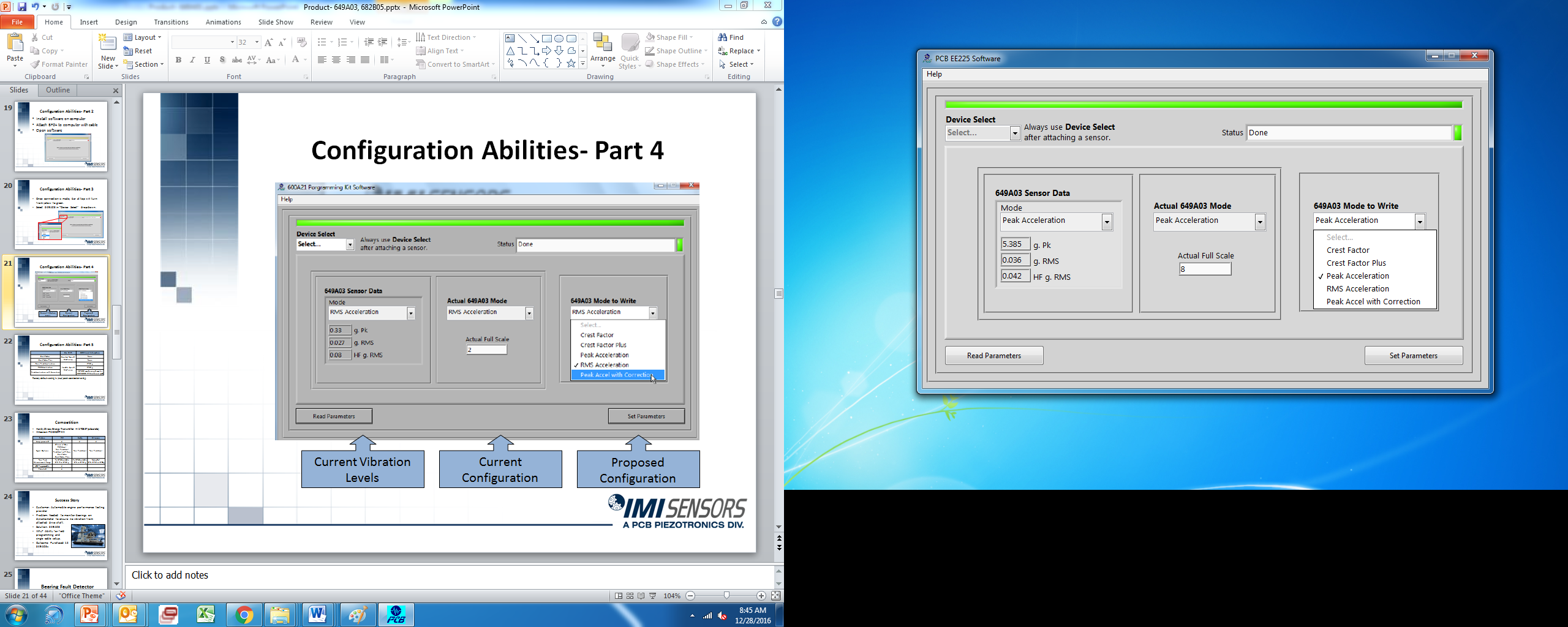Select the Right Arrow shape in gallery
The height and width of the screenshot is (627, 1568).
547,51
